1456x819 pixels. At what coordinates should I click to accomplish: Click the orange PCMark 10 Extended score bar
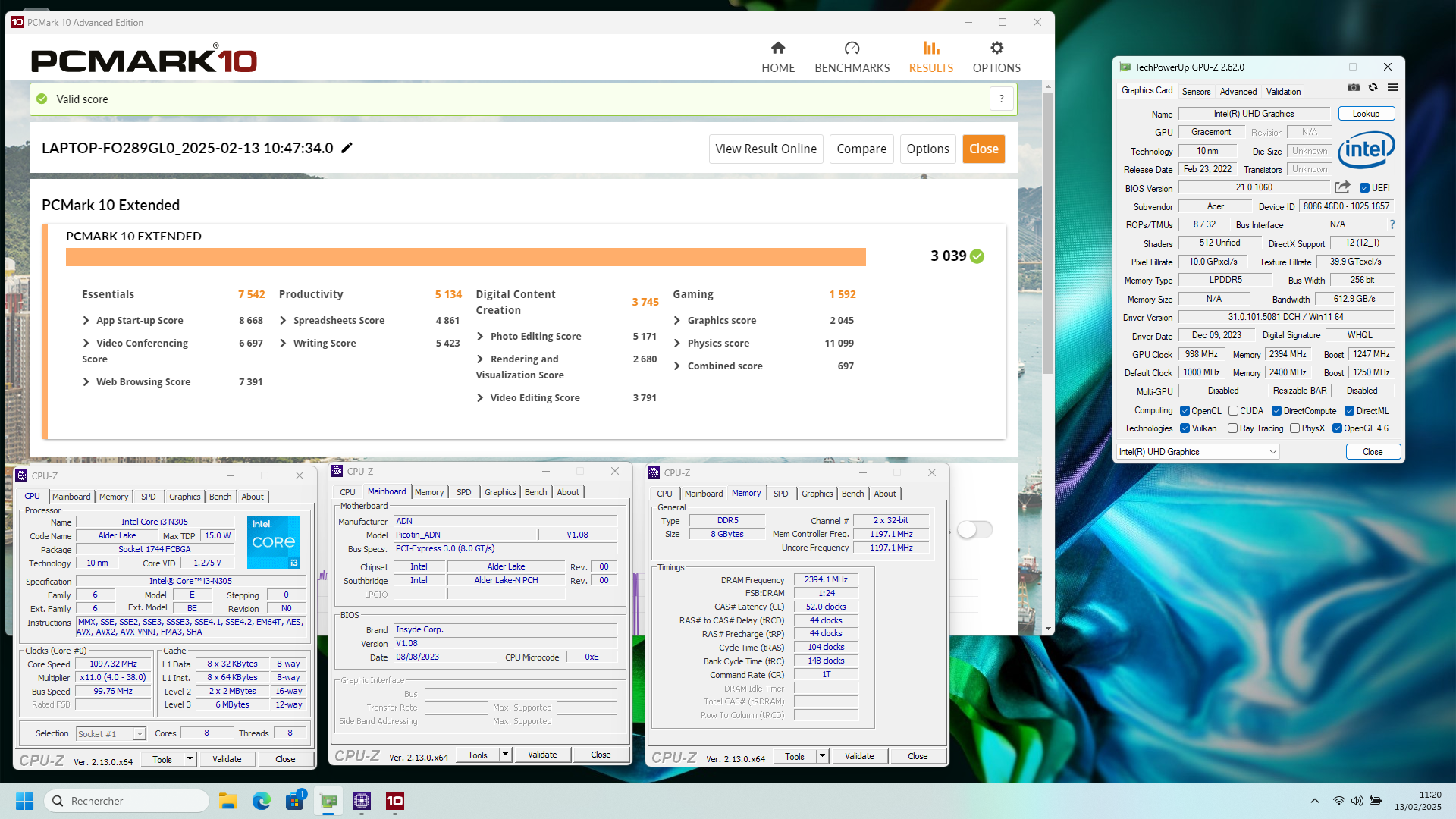tap(466, 257)
